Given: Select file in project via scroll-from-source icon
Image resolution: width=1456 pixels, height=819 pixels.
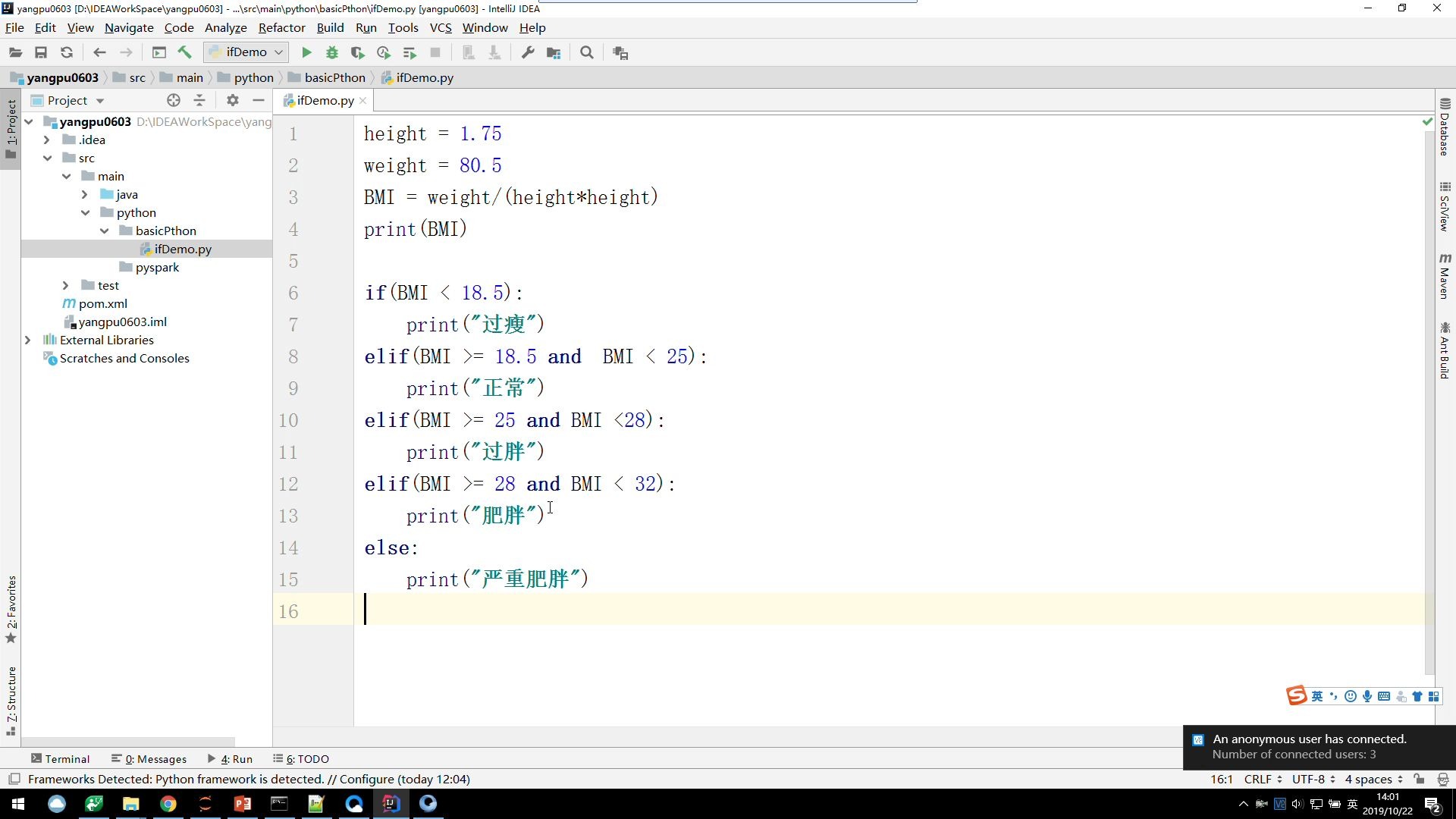Looking at the screenshot, I should click(174, 100).
